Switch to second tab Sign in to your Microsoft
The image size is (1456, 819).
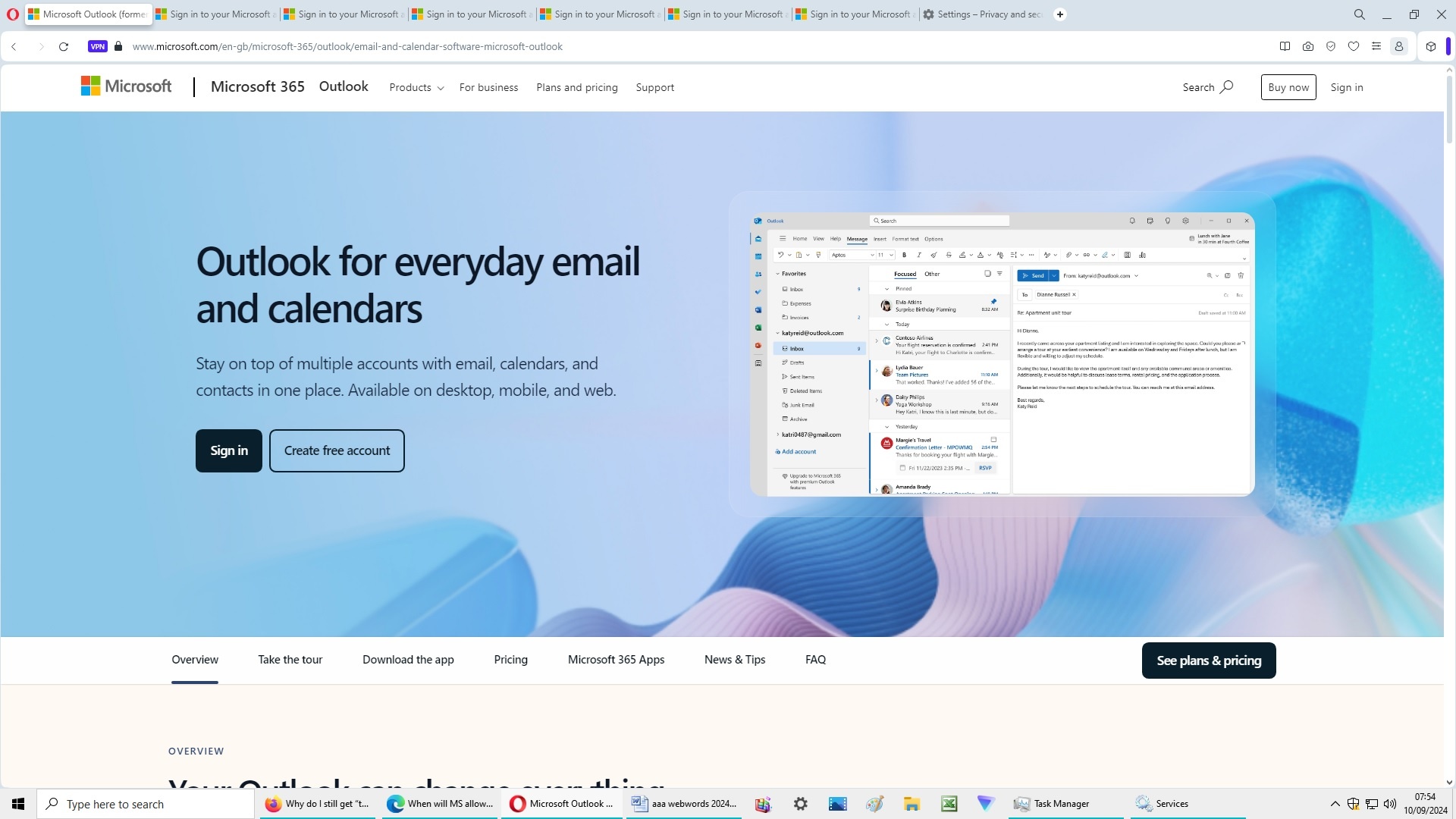click(x=215, y=14)
